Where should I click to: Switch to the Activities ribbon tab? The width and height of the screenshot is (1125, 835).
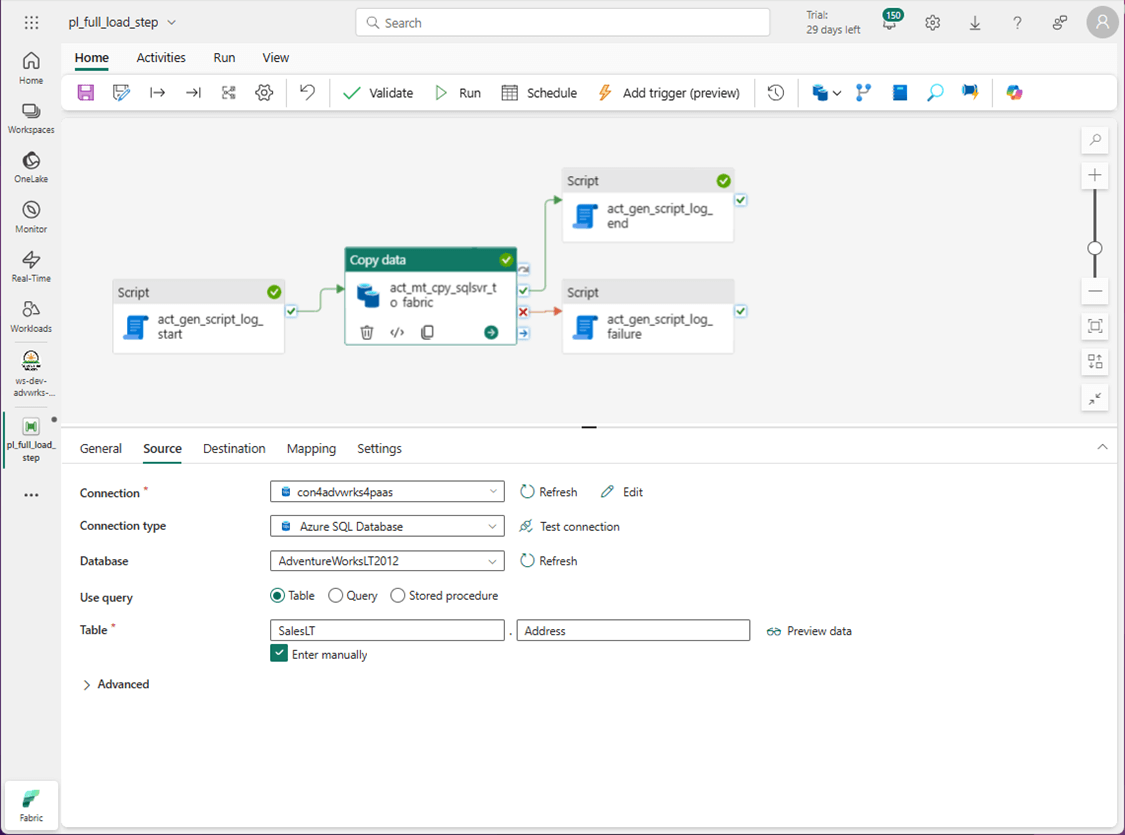click(x=161, y=57)
